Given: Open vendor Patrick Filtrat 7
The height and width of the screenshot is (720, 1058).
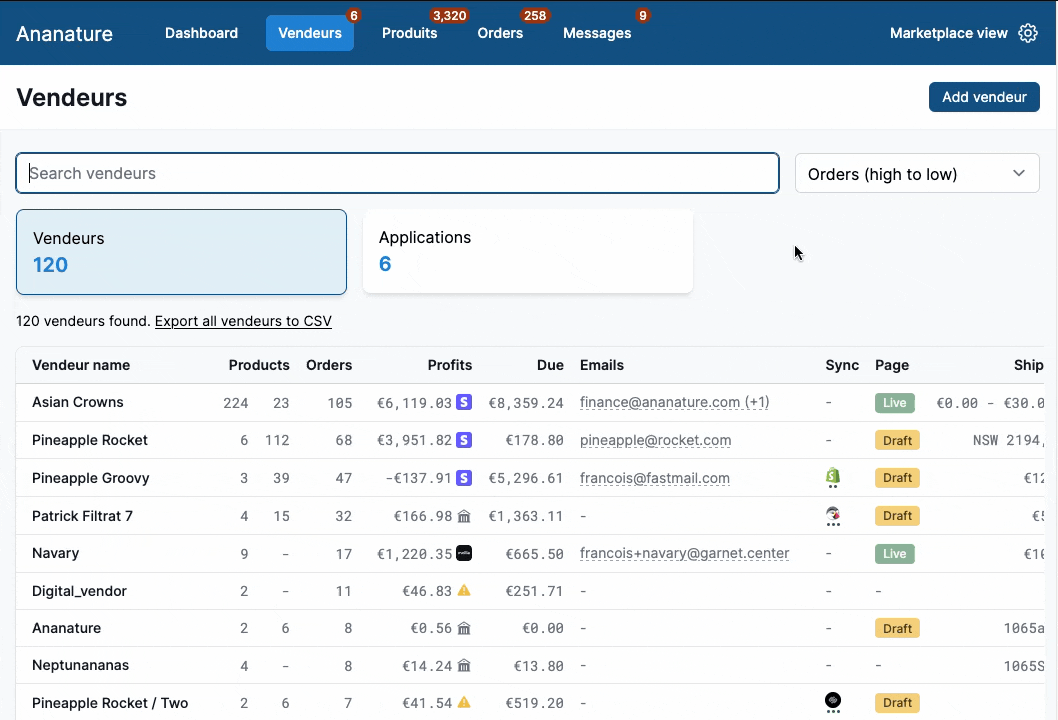Looking at the screenshot, I should point(82,516).
